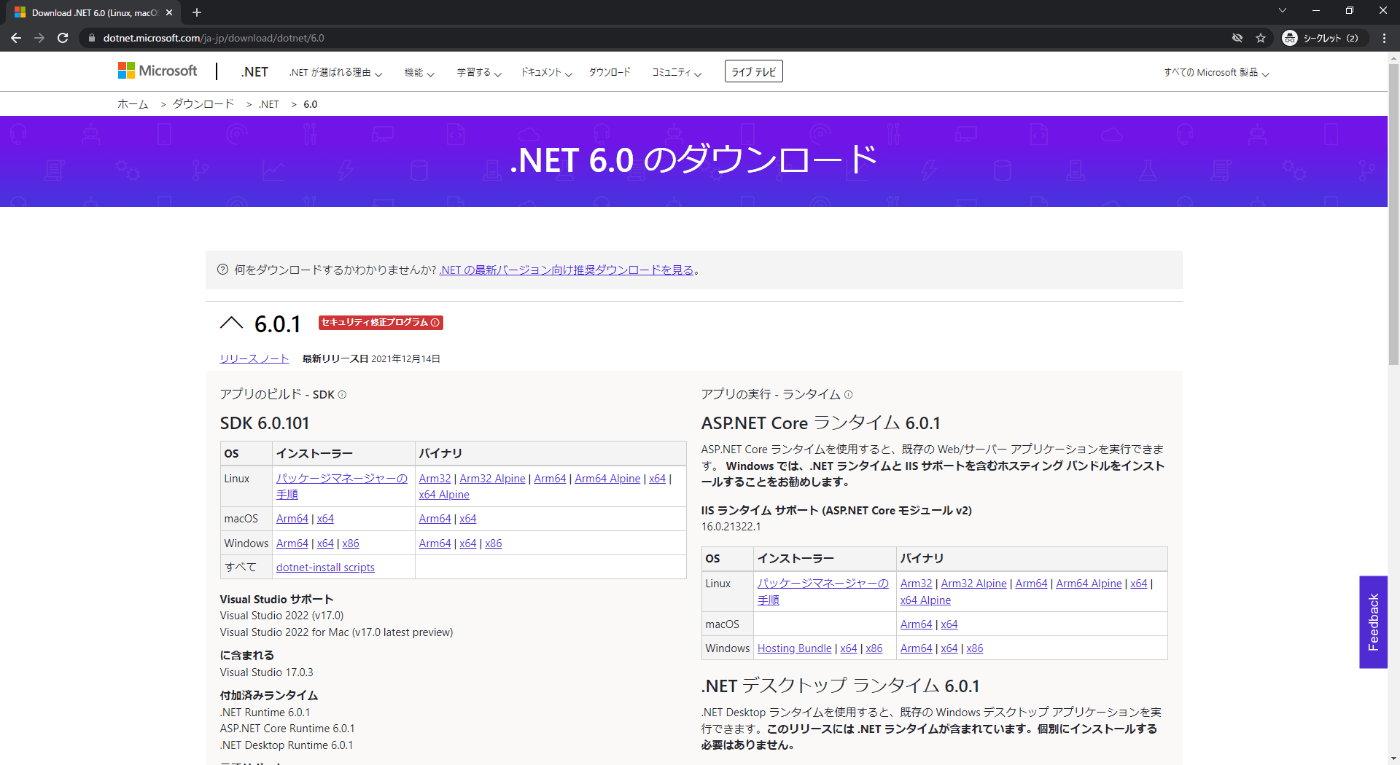Click the page vertical scrollbar thumb
Screen dimensions: 1400x765
click(x=1393, y=214)
